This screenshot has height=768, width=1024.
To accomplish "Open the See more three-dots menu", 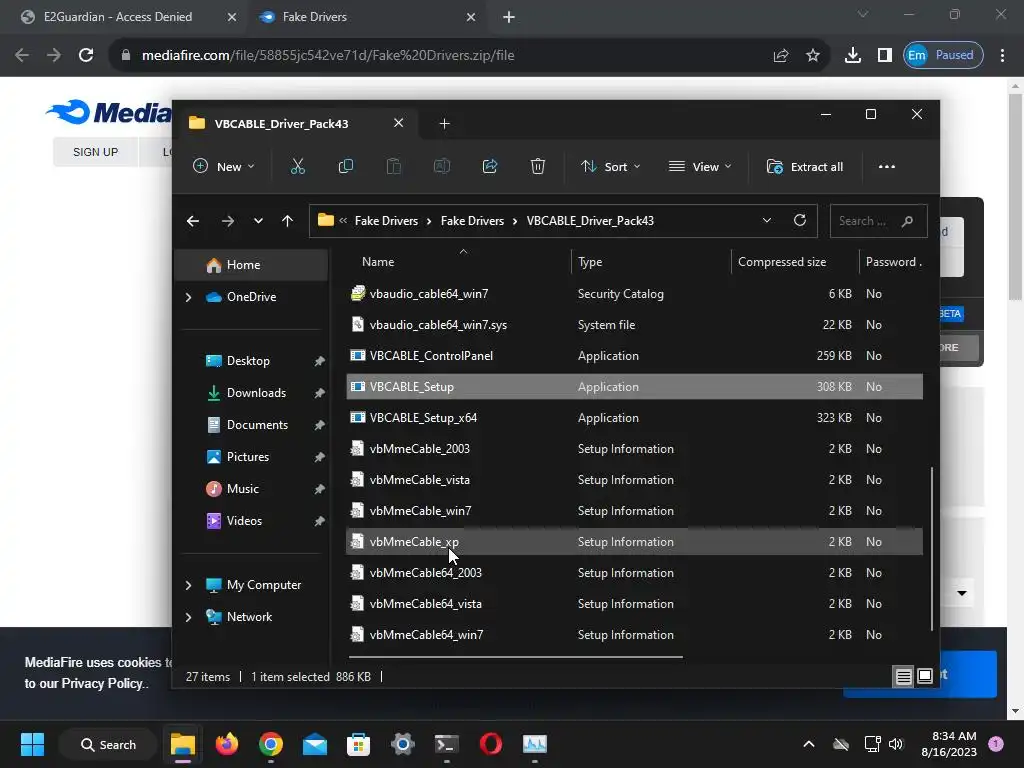I will pyautogui.click(x=887, y=167).
